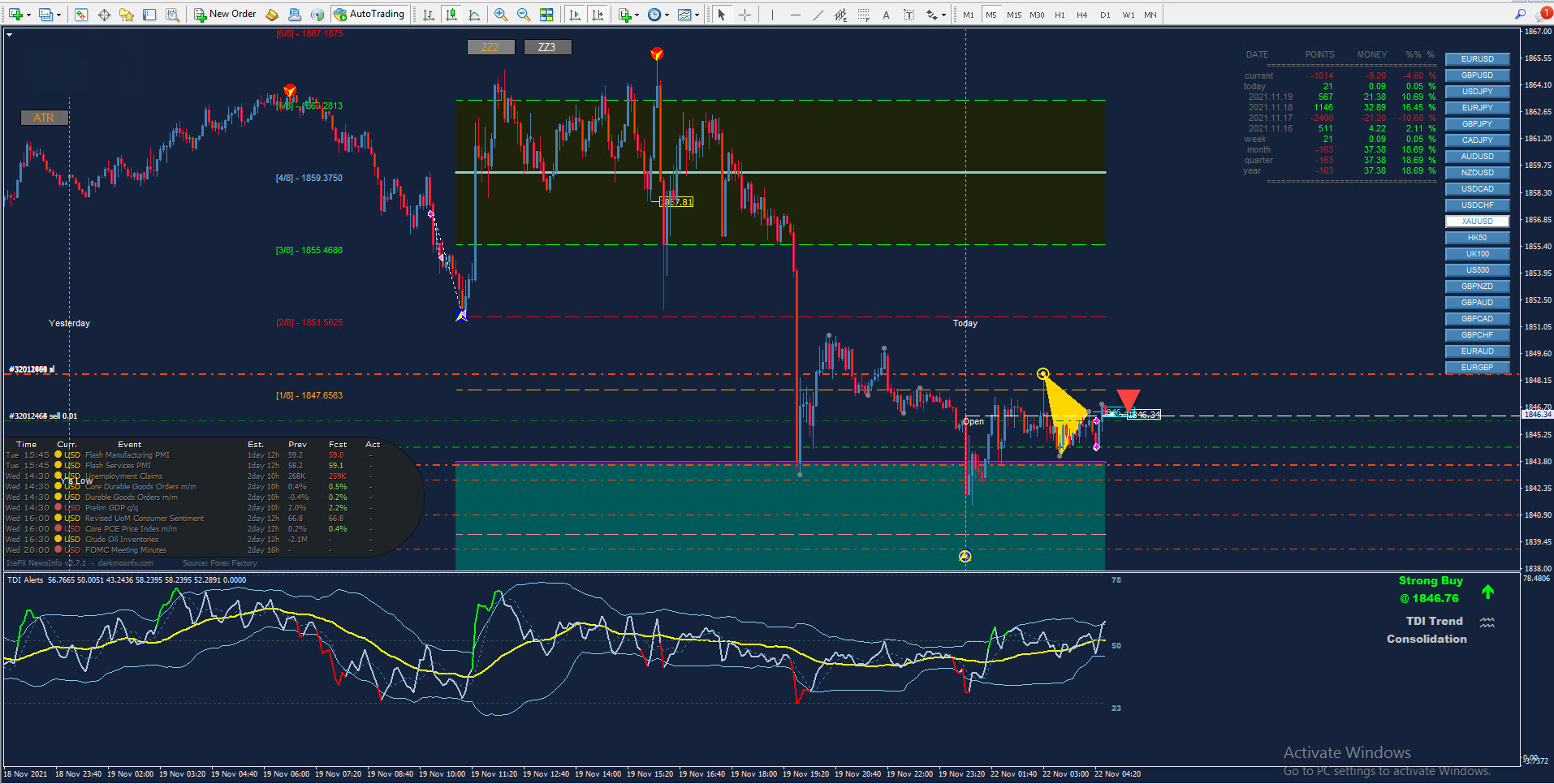Image resolution: width=1554 pixels, height=784 pixels.
Task: Tile chart windows with the grid icon
Action: [546, 15]
